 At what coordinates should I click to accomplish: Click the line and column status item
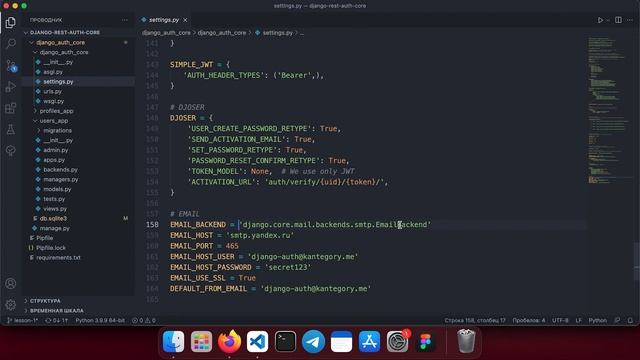(x=475, y=320)
